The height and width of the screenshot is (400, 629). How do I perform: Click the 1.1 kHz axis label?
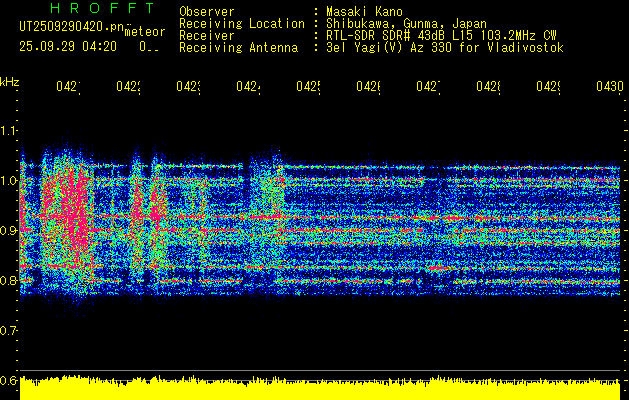click(x=8, y=131)
